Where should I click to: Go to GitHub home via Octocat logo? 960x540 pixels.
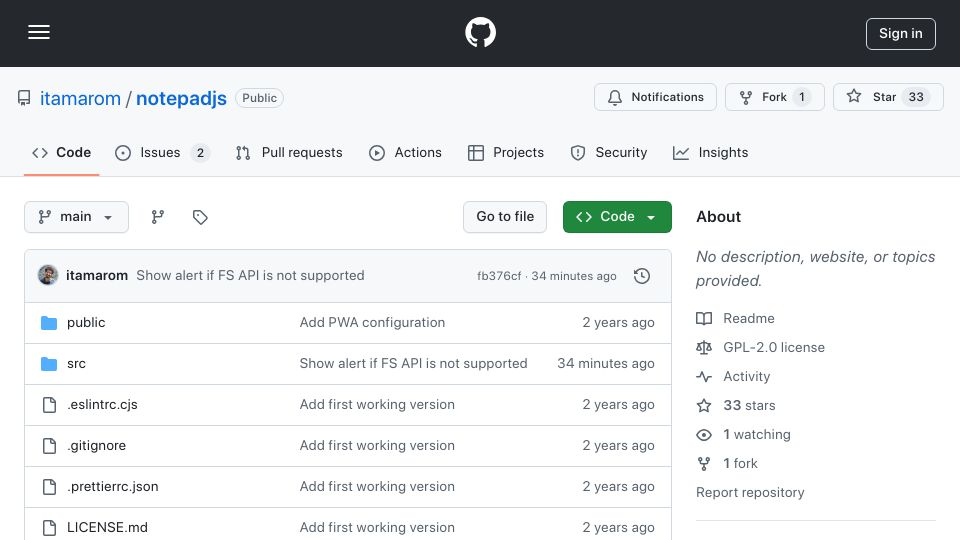(x=480, y=32)
